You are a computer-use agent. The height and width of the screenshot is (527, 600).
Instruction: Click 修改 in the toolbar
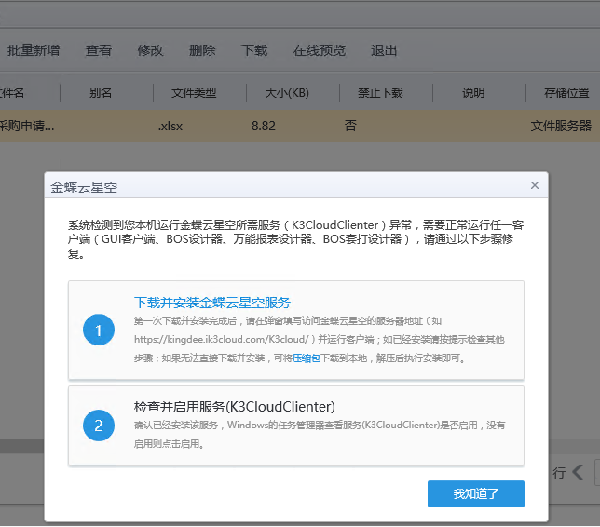pos(150,50)
